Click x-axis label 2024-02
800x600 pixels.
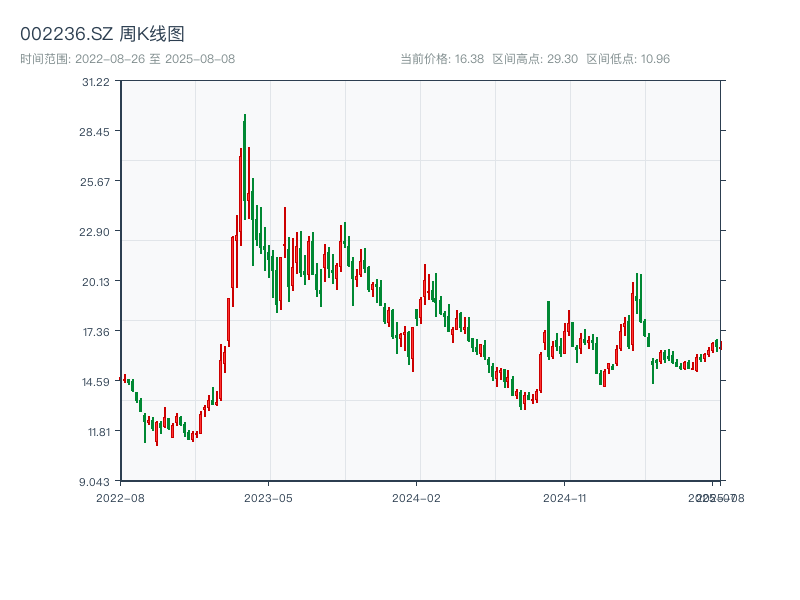pos(416,498)
